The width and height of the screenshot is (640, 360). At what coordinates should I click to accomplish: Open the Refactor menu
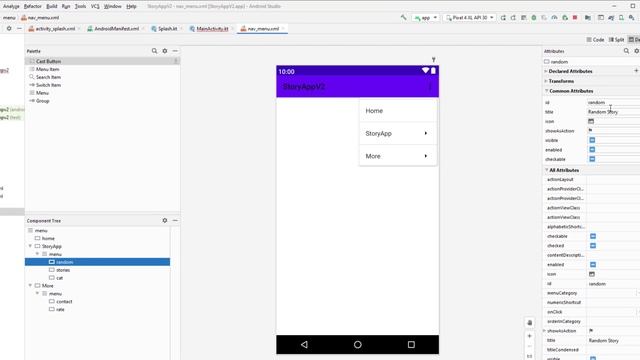click(x=33, y=6)
